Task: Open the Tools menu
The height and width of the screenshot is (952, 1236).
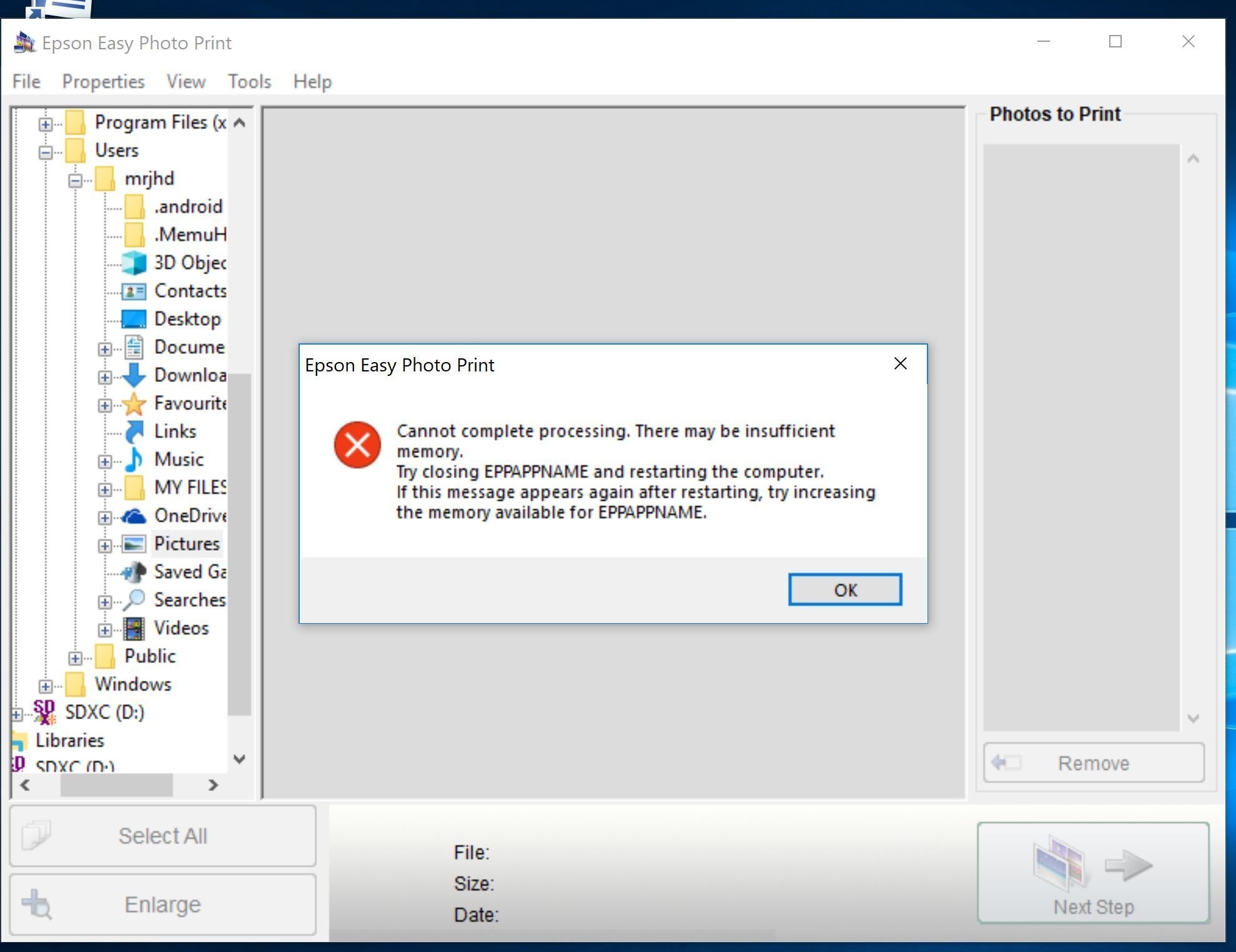Action: coord(249,81)
